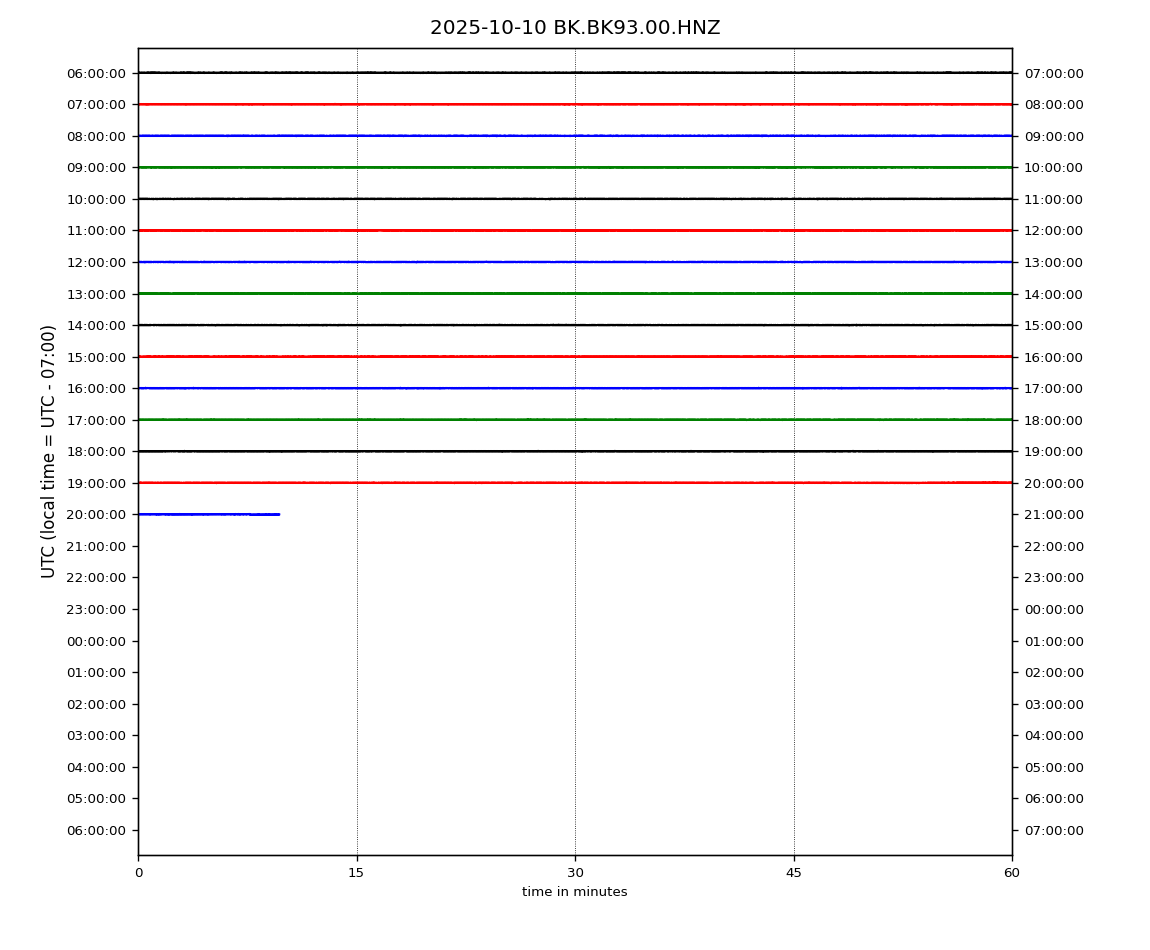This screenshot has width=1150, height=950.
Task: Click the red trace at 19:00:00 UTC
Action: coord(575,482)
